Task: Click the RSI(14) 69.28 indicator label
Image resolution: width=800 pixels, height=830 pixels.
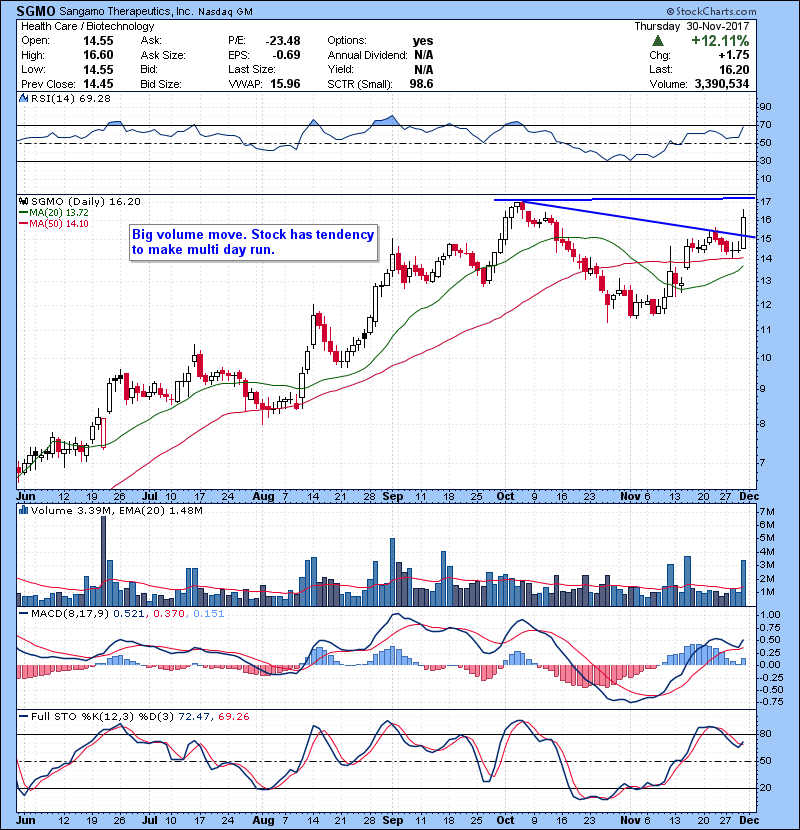Action: point(71,98)
